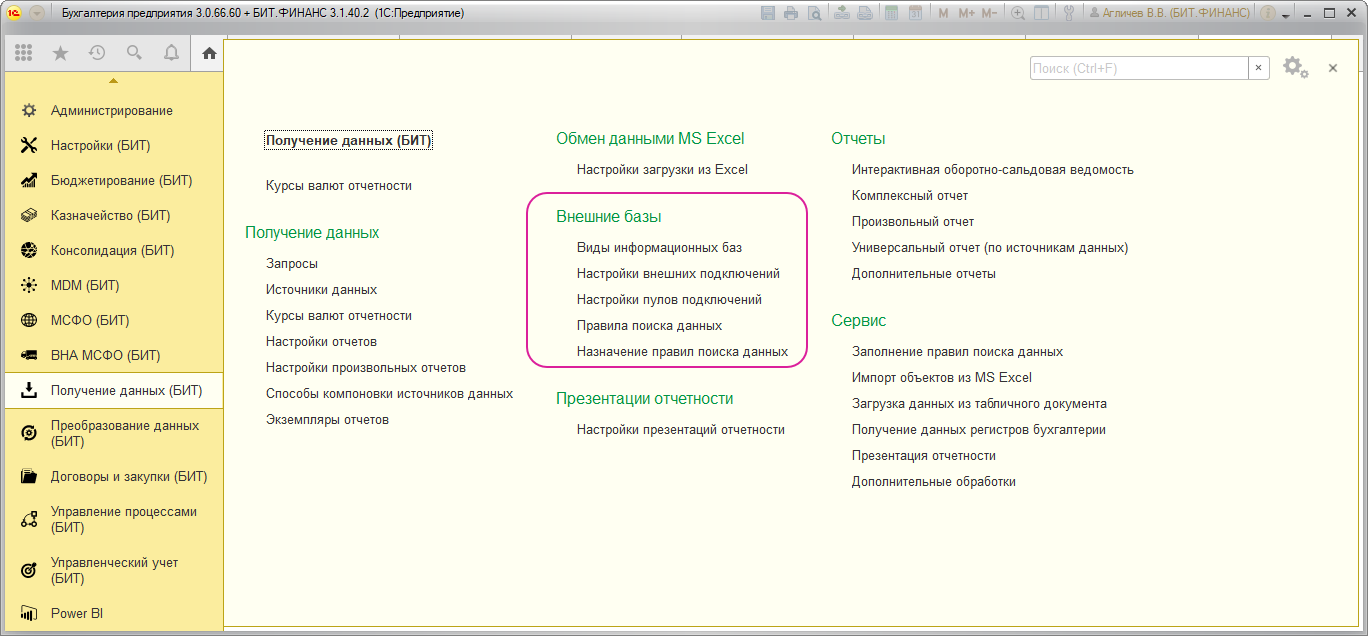Click the Поиск (Ctrl+F) search field
The height and width of the screenshot is (636, 1368).
(x=1138, y=68)
